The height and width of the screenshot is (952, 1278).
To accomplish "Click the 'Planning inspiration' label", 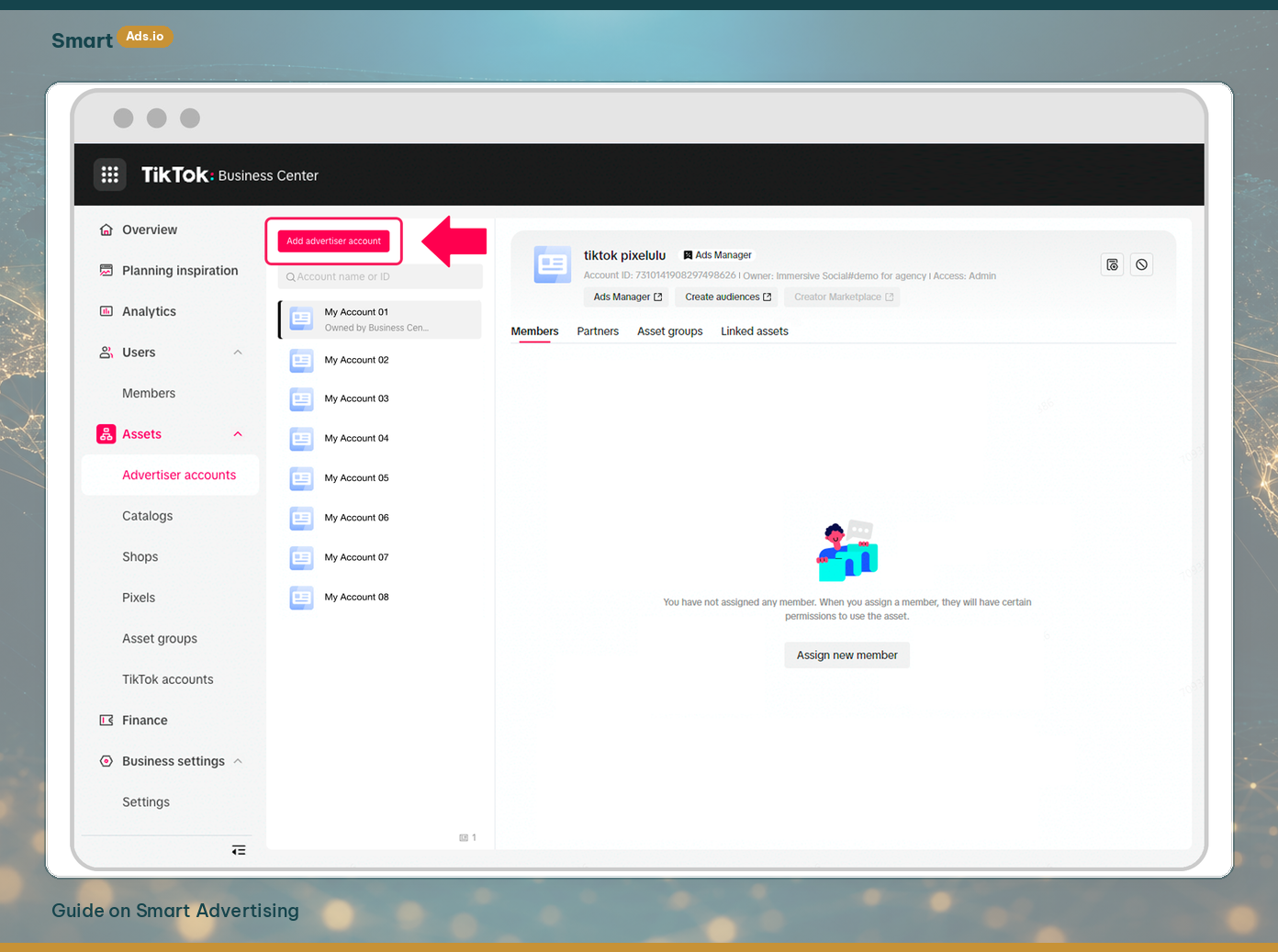I will click(x=180, y=271).
